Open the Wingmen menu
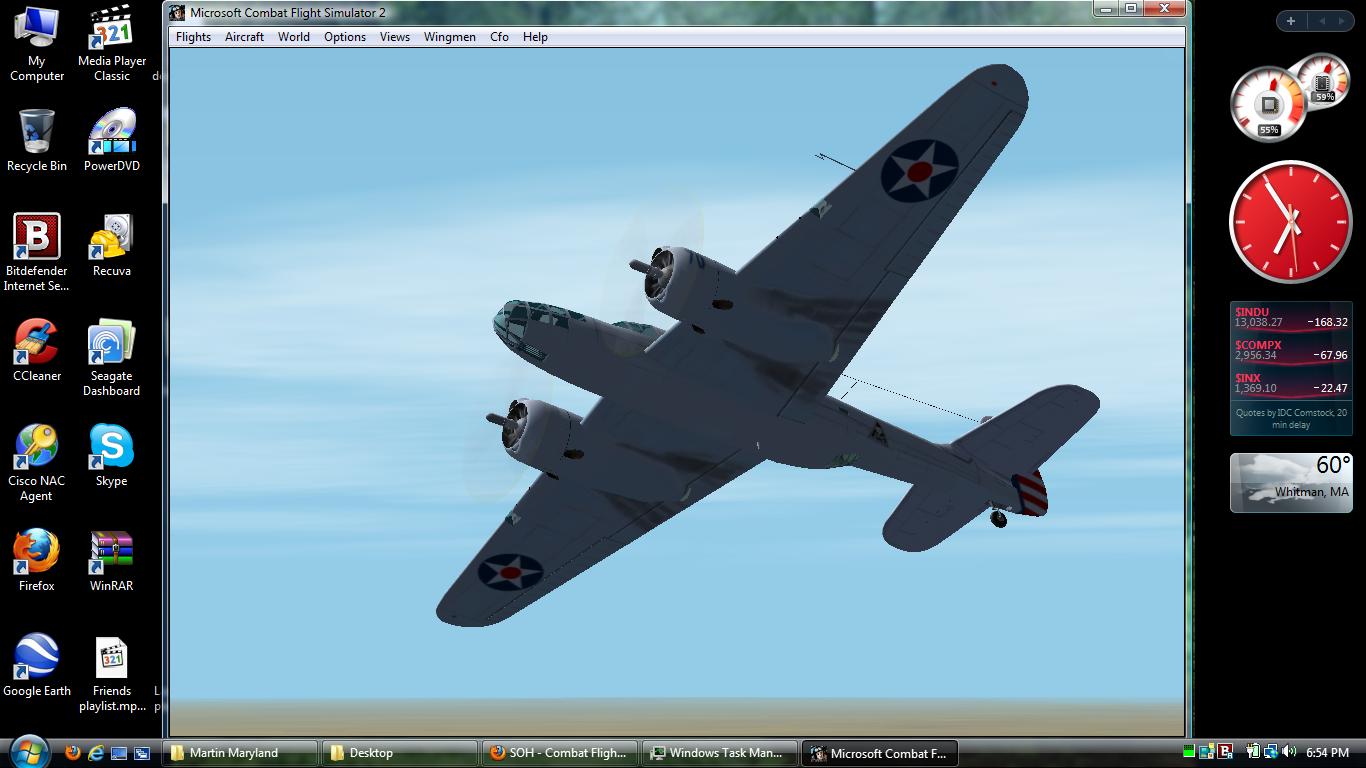Viewport: 1366px width, 768px height. tap(450, 37)
